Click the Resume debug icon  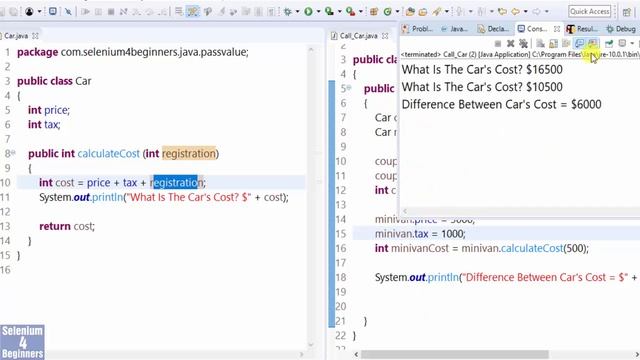coord(85,11)
